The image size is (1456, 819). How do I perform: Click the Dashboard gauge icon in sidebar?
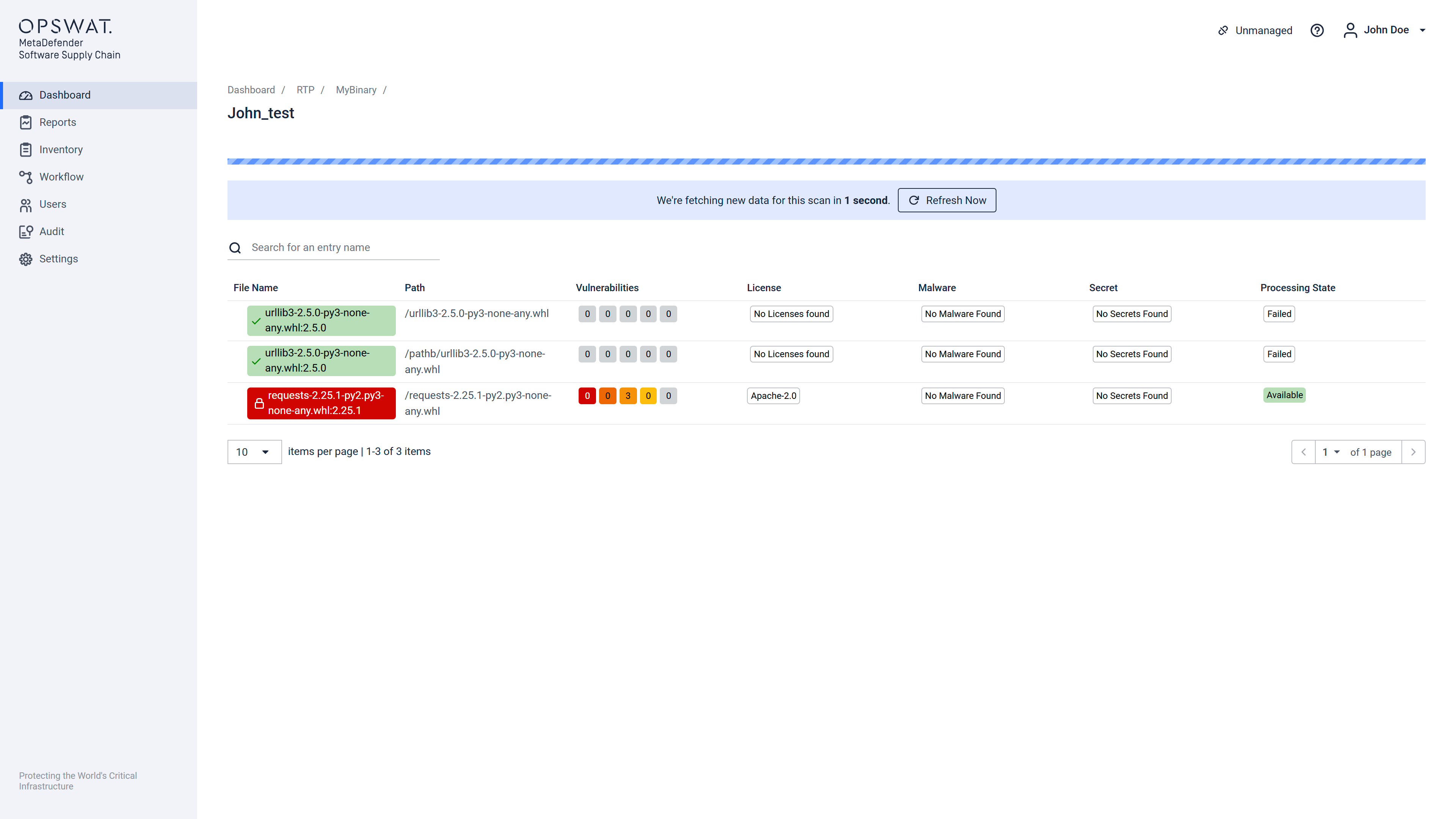(x=25, y=96)
